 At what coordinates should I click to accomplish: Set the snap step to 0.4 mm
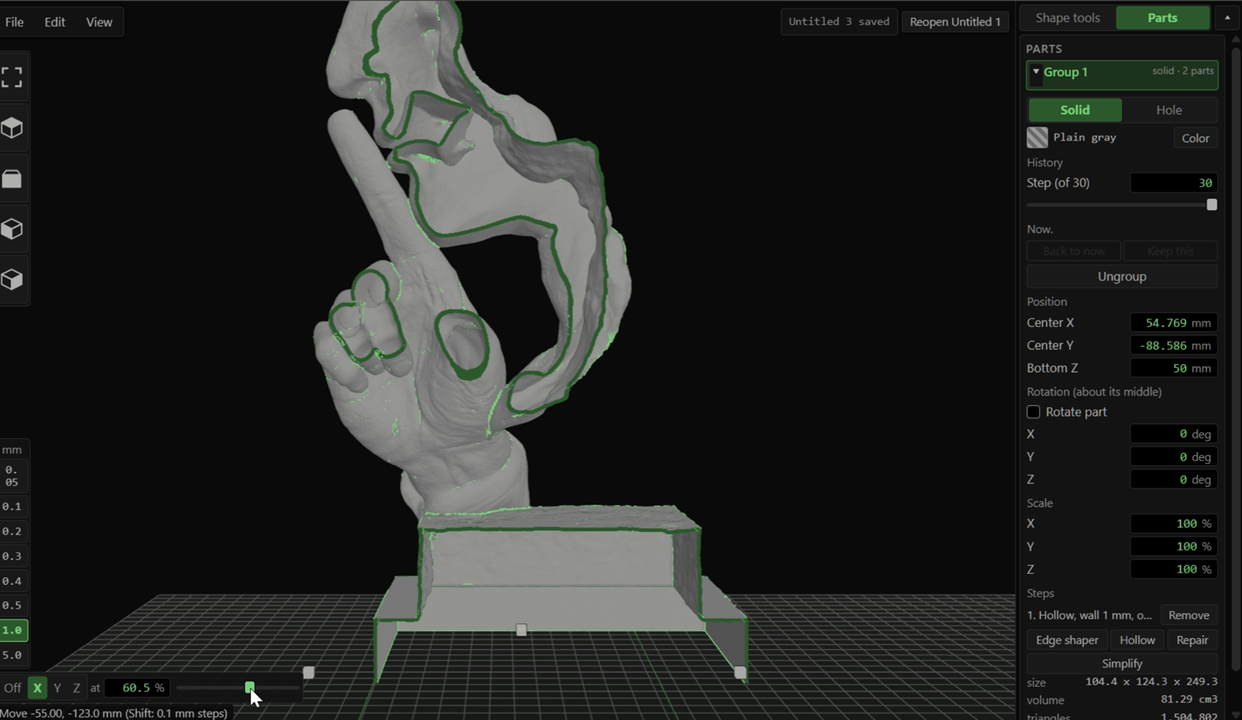point(12,581)
